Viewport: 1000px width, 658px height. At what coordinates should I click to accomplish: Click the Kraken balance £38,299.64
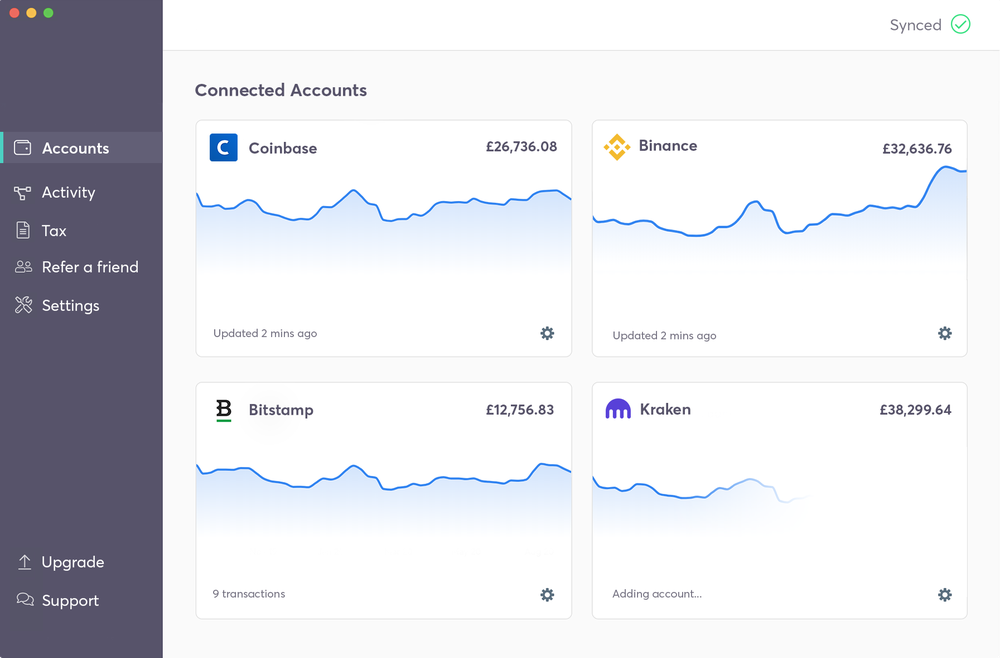click(915, 409)
